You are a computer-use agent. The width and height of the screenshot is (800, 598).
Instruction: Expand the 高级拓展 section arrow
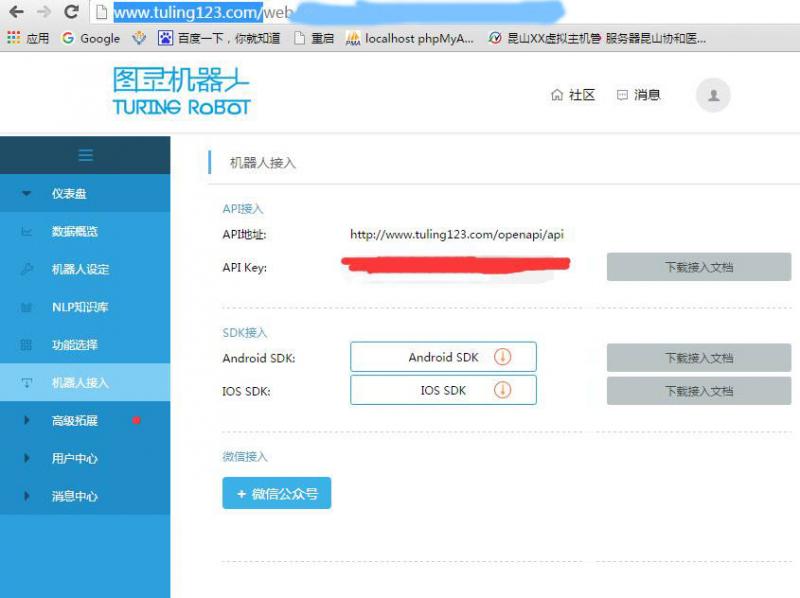click(27, 420)
